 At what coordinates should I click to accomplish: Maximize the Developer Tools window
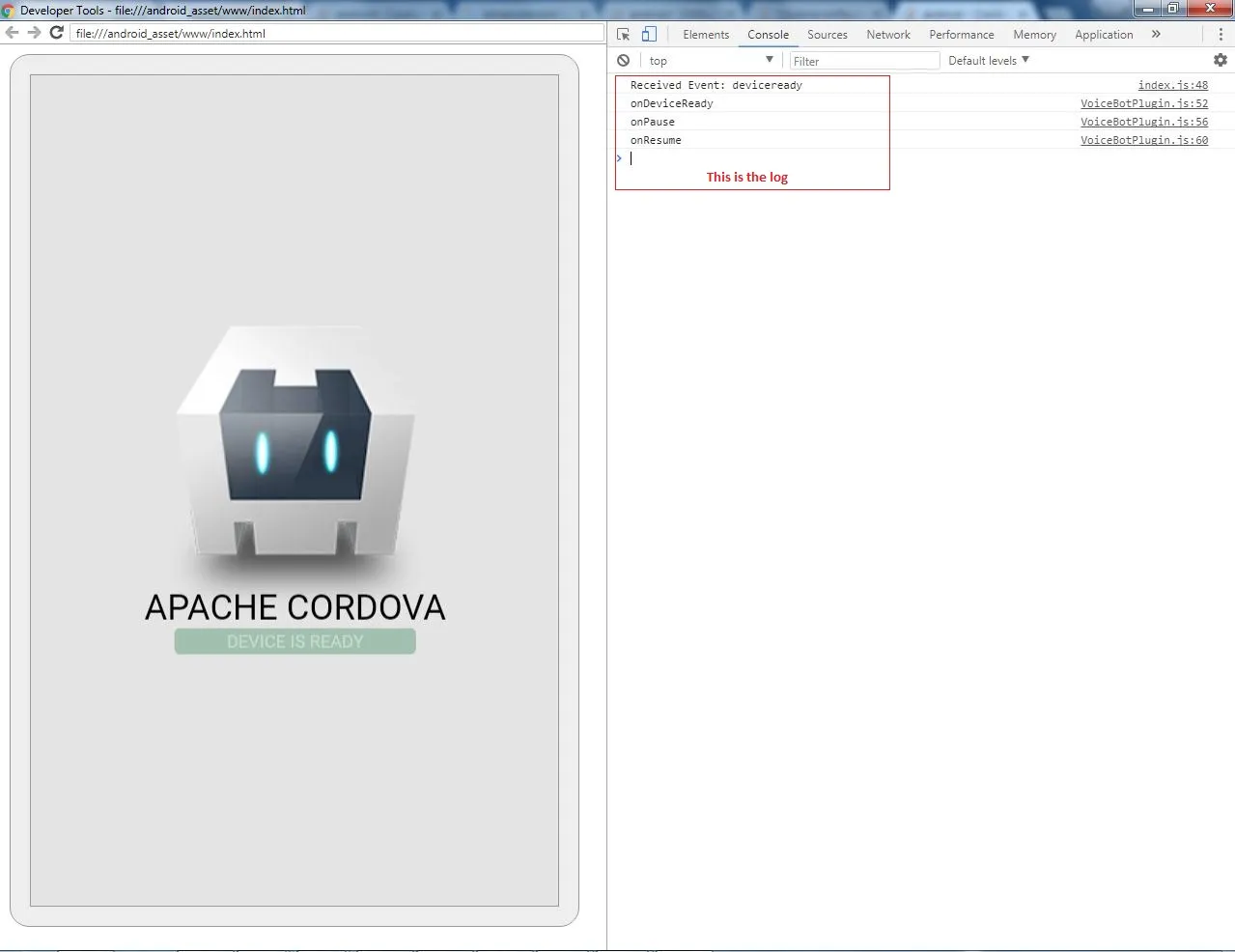[x=1172, y=9]
